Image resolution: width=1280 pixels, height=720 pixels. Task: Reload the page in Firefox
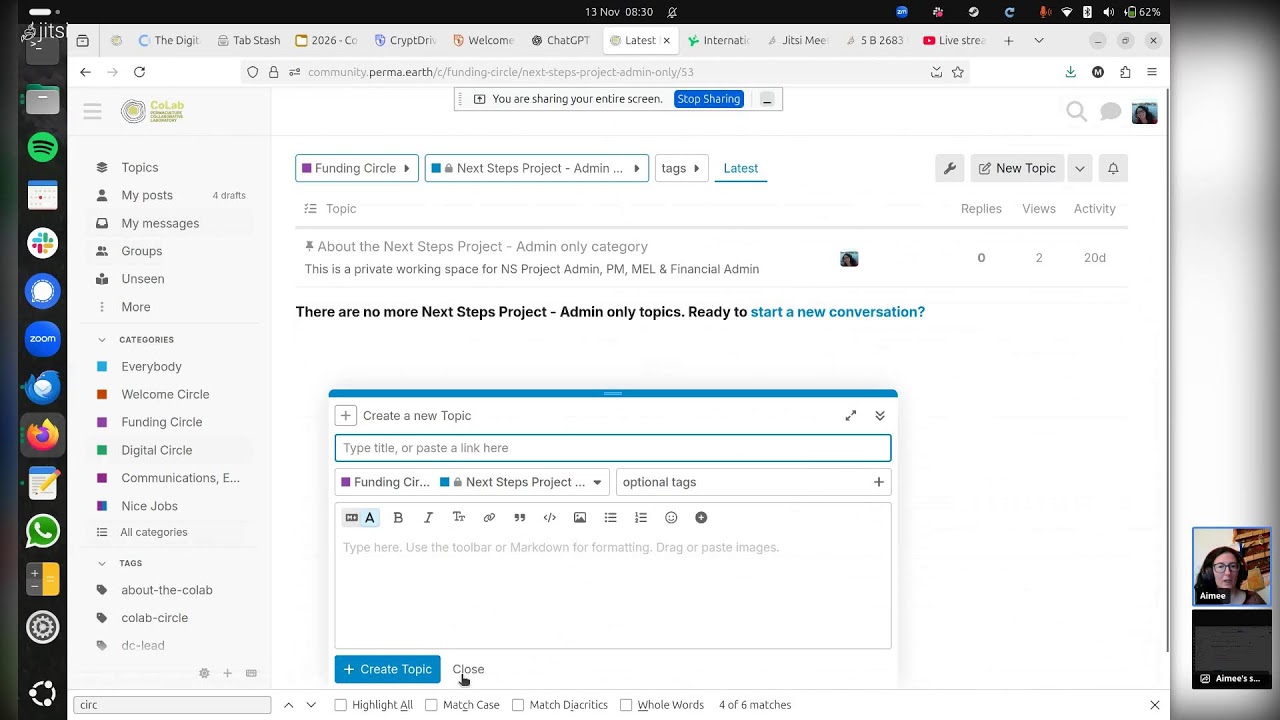(139, 72)
